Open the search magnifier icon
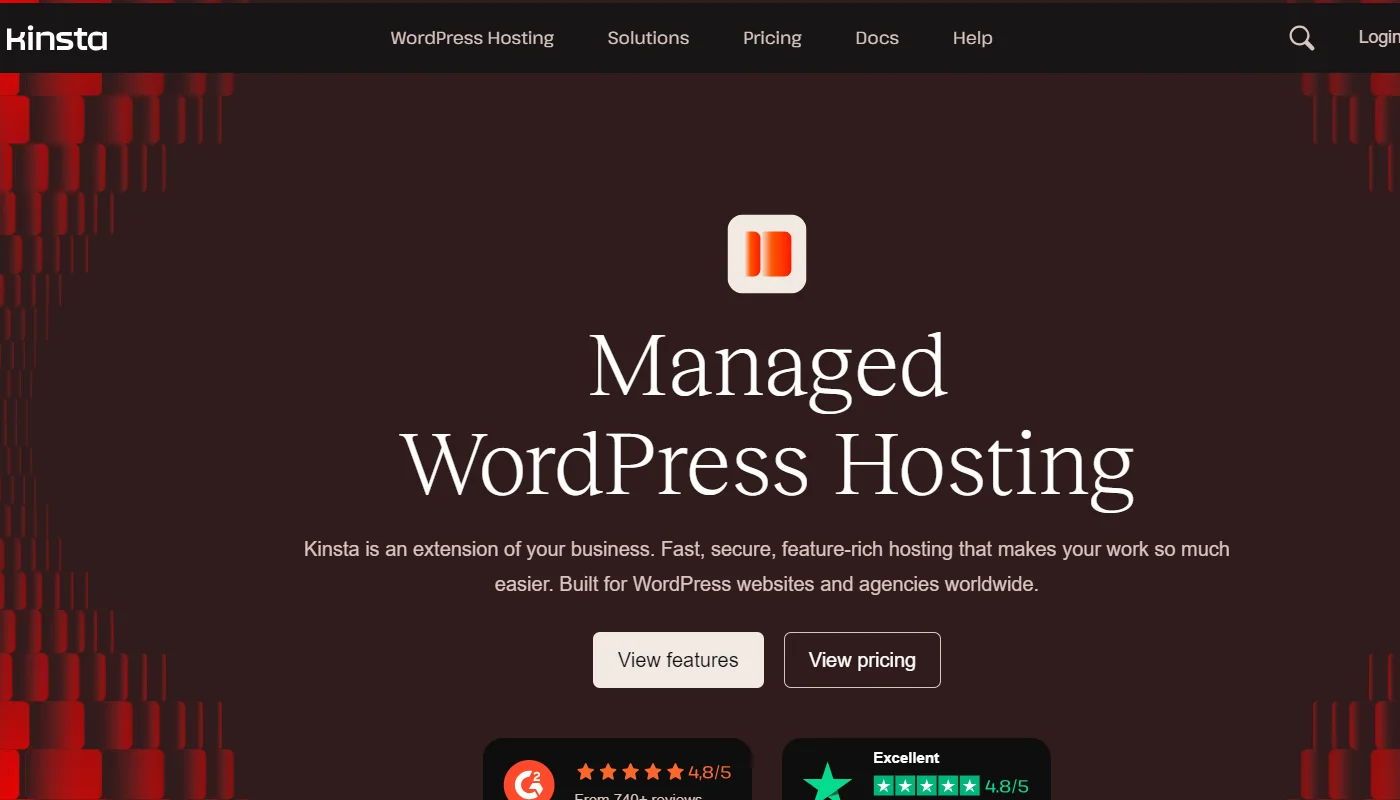The width and height of the screenshot is (1400, 800). pyautogui.click(x=1301, y=38)
